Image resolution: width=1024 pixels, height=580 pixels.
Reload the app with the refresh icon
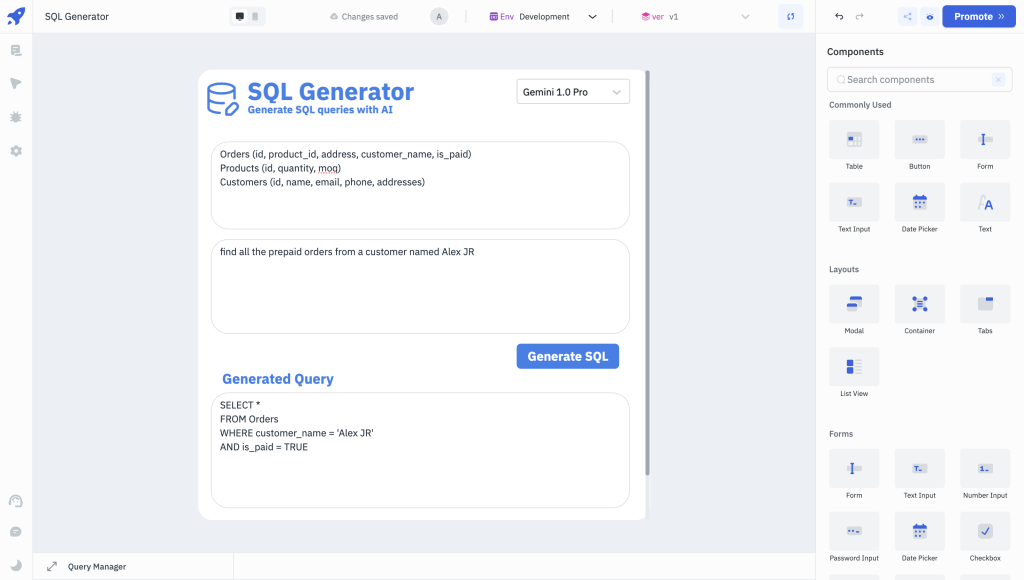[x=790, y=16]
